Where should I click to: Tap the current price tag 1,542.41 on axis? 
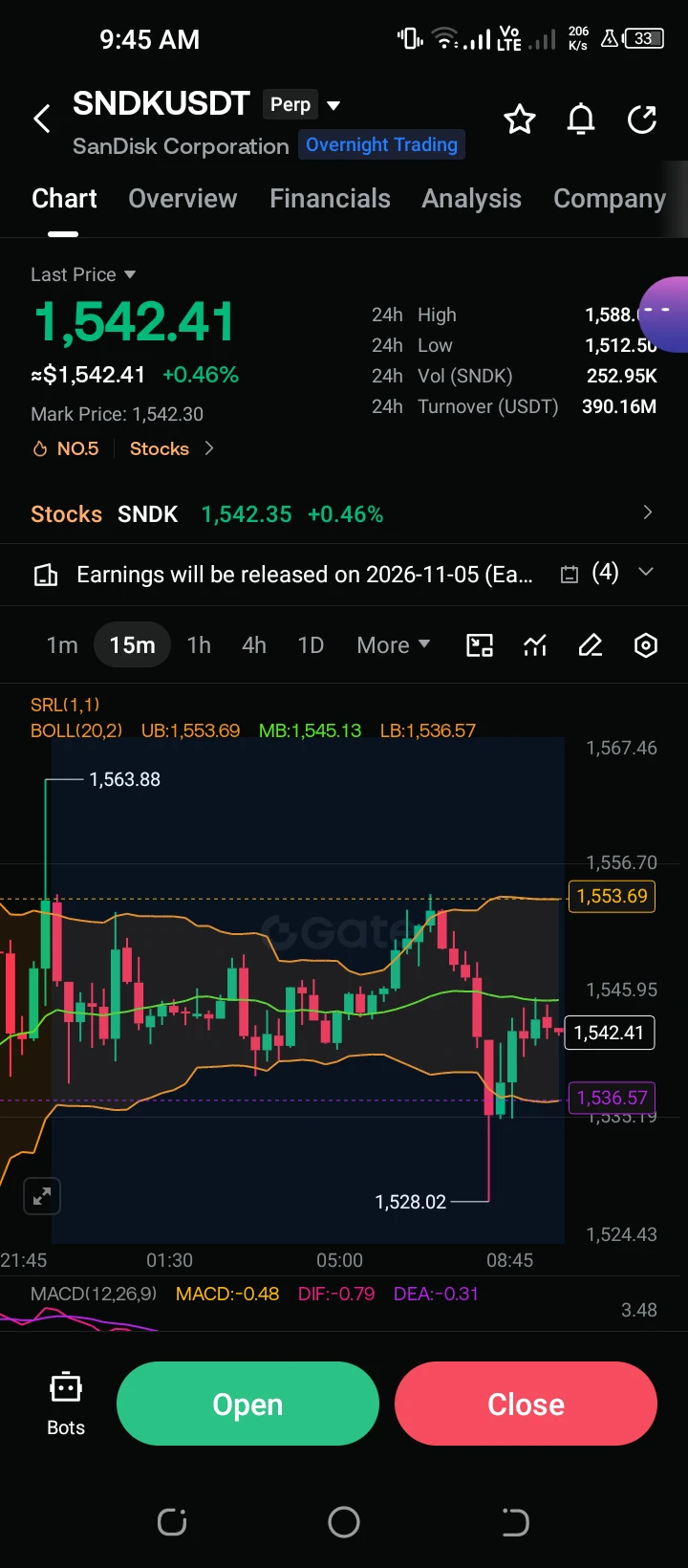610,1033
